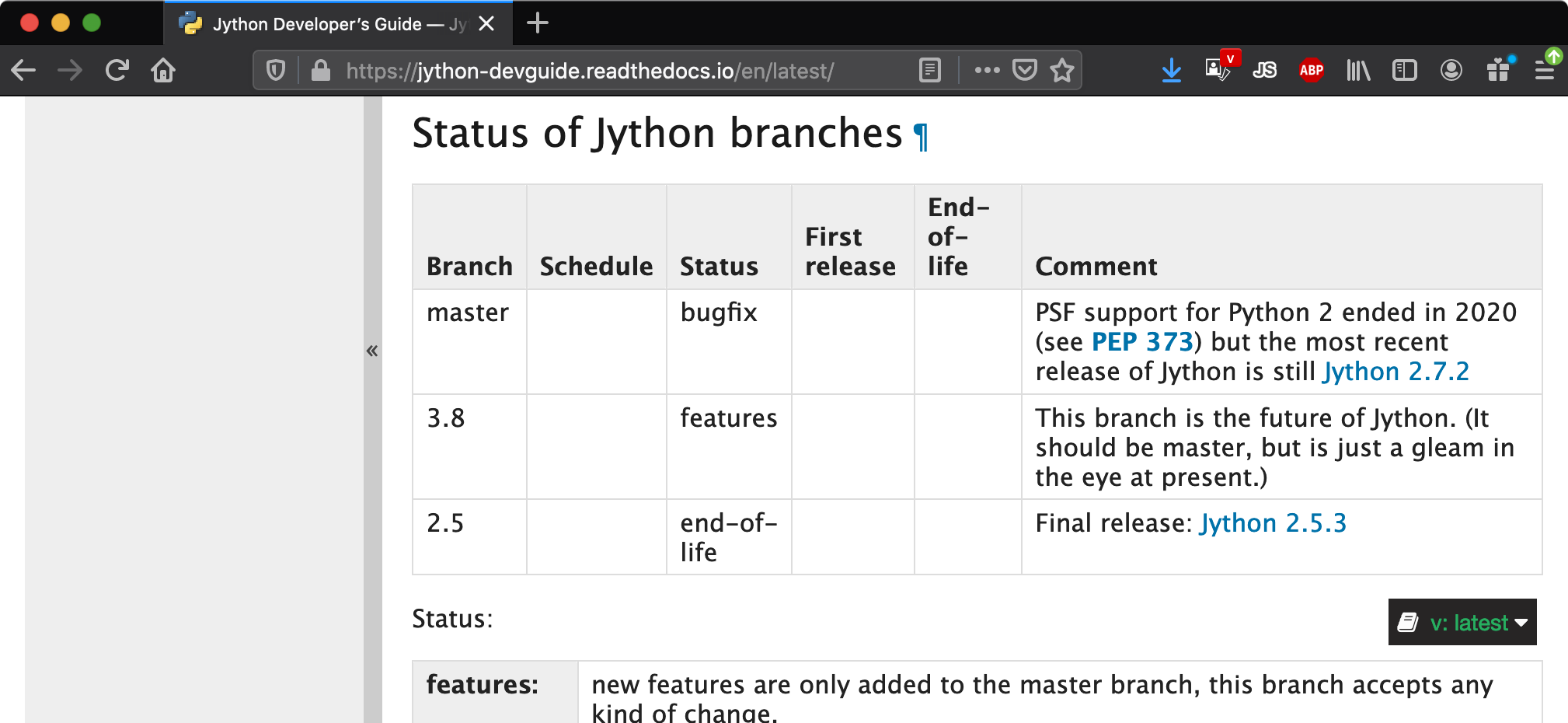Open the PEP 373 link
Viewport: 1568px width, 723px height.
click(x=1141, y=342)
